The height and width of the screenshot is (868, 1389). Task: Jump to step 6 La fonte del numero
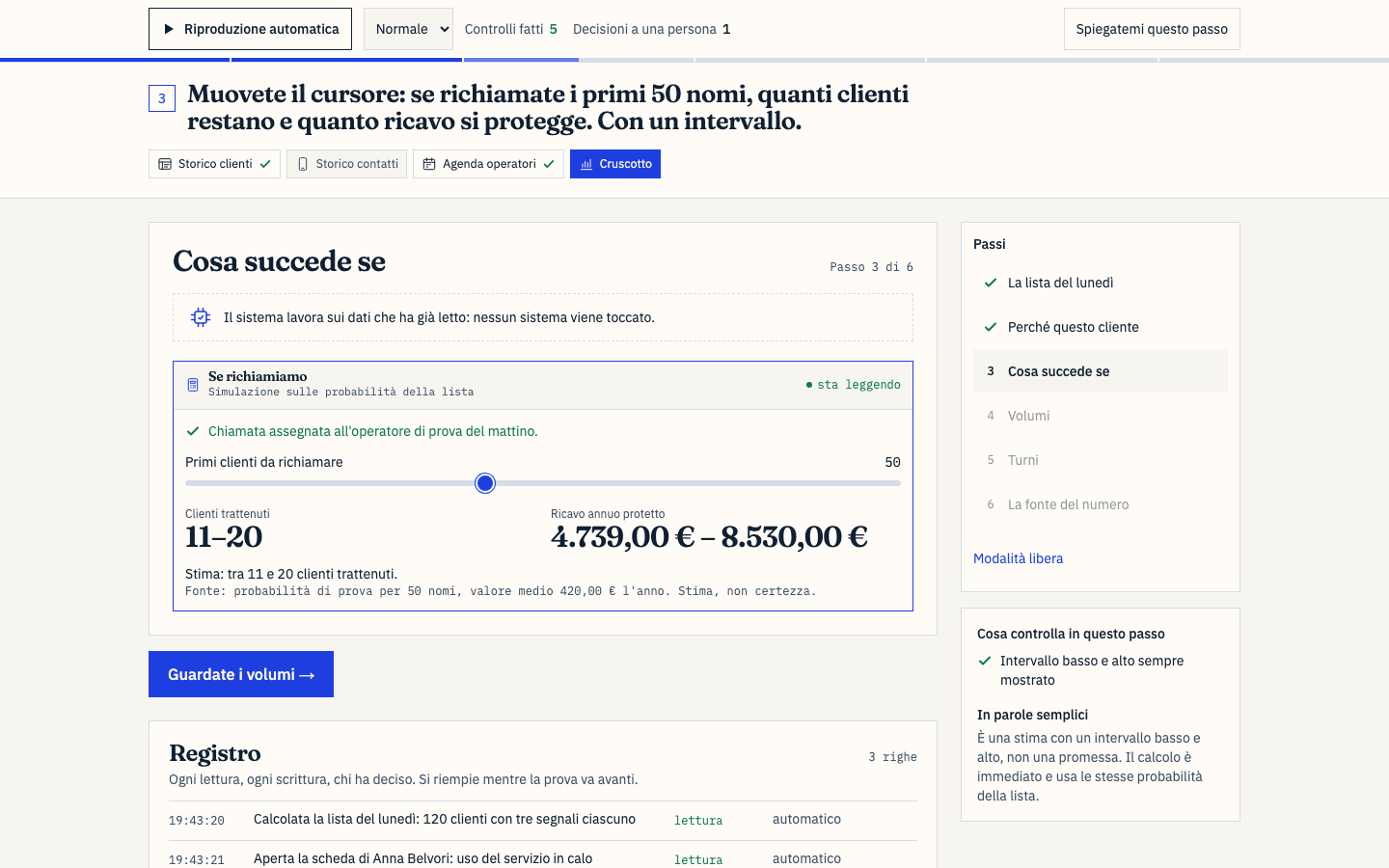1101,504
